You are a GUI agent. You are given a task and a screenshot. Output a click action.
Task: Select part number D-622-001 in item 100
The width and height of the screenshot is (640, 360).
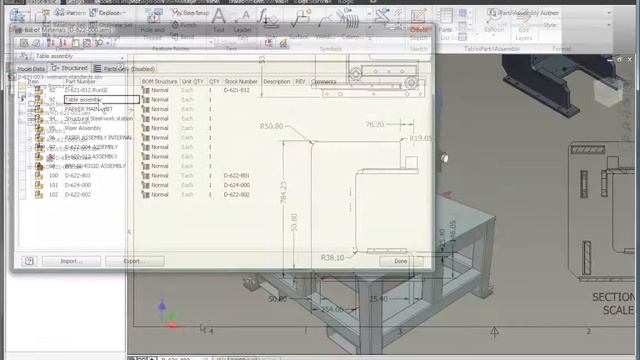[78, 176]
